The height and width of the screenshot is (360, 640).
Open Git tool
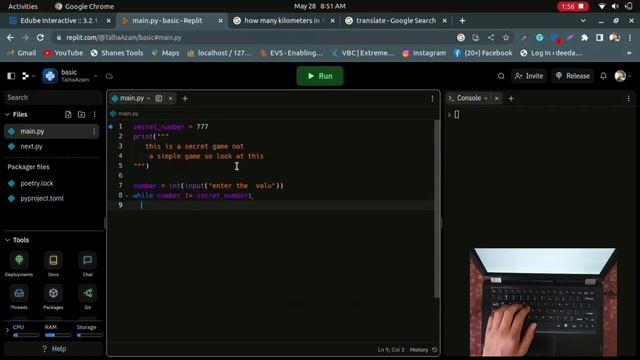pyautogui.click(x=87, y=297)
